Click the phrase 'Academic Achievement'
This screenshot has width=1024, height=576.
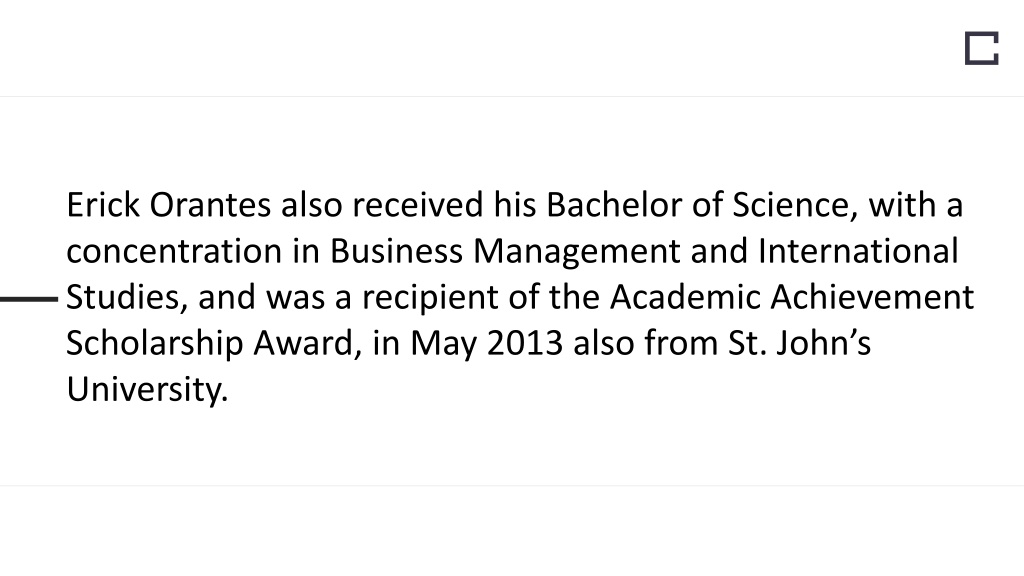[792, 298]
